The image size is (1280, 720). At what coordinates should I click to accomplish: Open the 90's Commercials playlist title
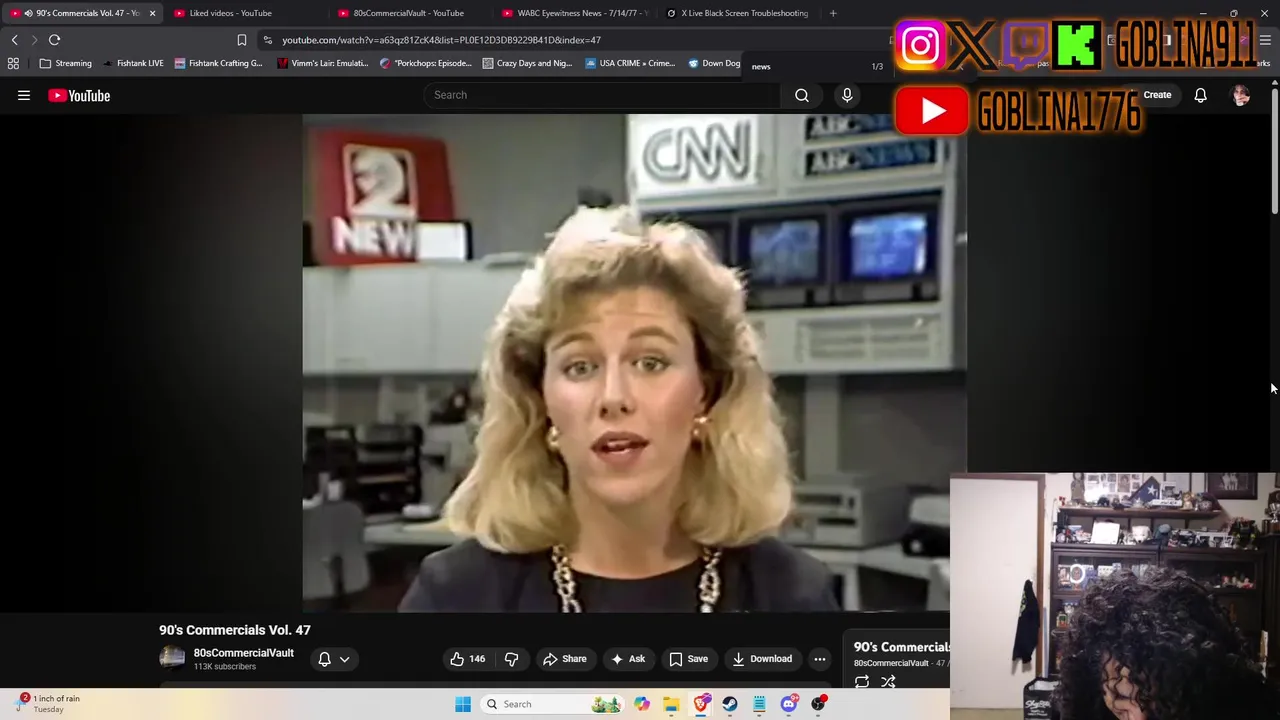[901, 647]
